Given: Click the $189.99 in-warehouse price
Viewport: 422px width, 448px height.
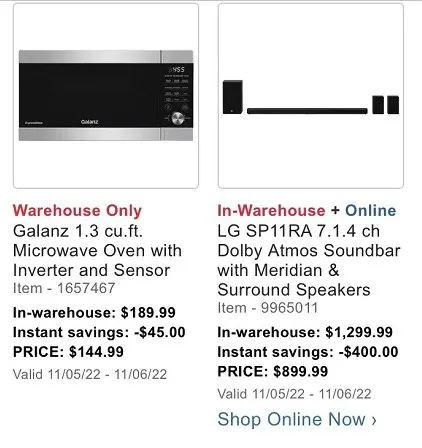Looking at the screenshot, I should [148, 313].
